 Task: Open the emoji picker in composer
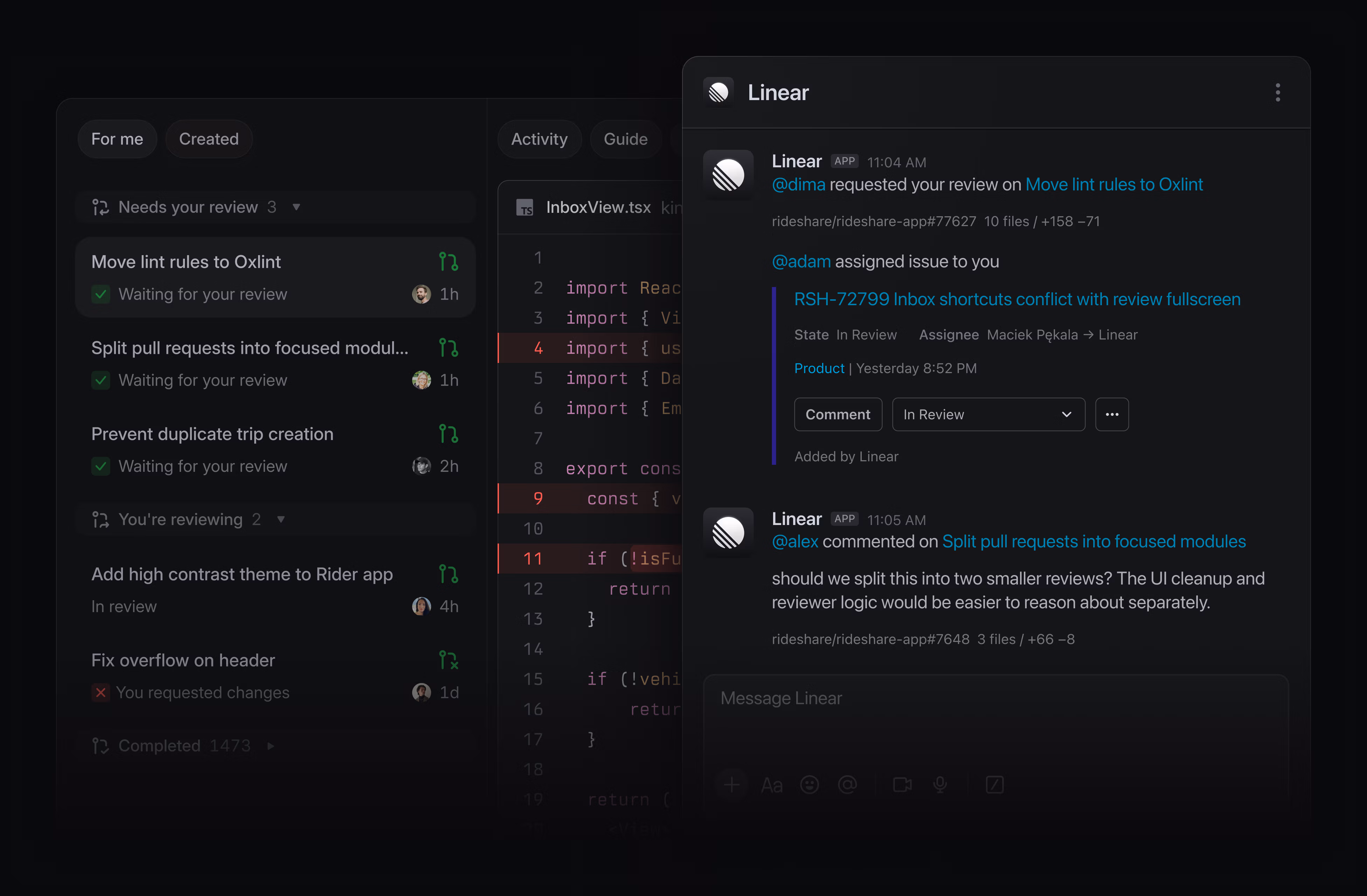tap(809, 785)
